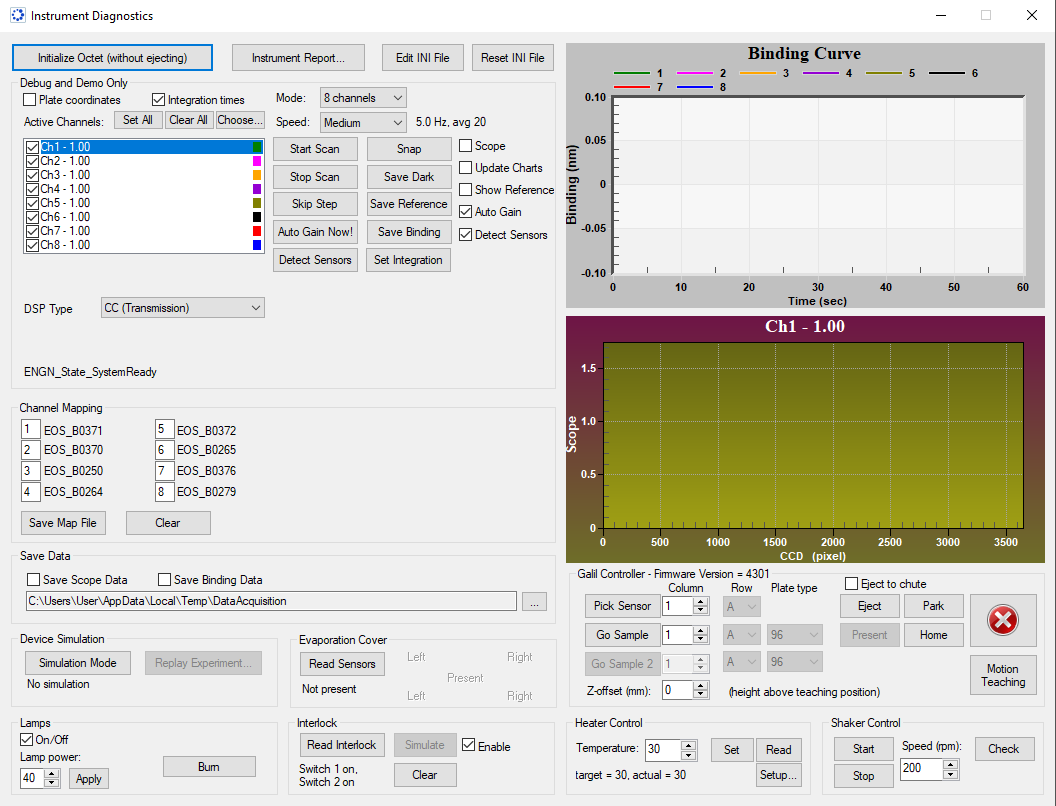1056x806 pixels.
Task: Click the EOS_B0376 channel mapping label
Action: tap(206, 471)
